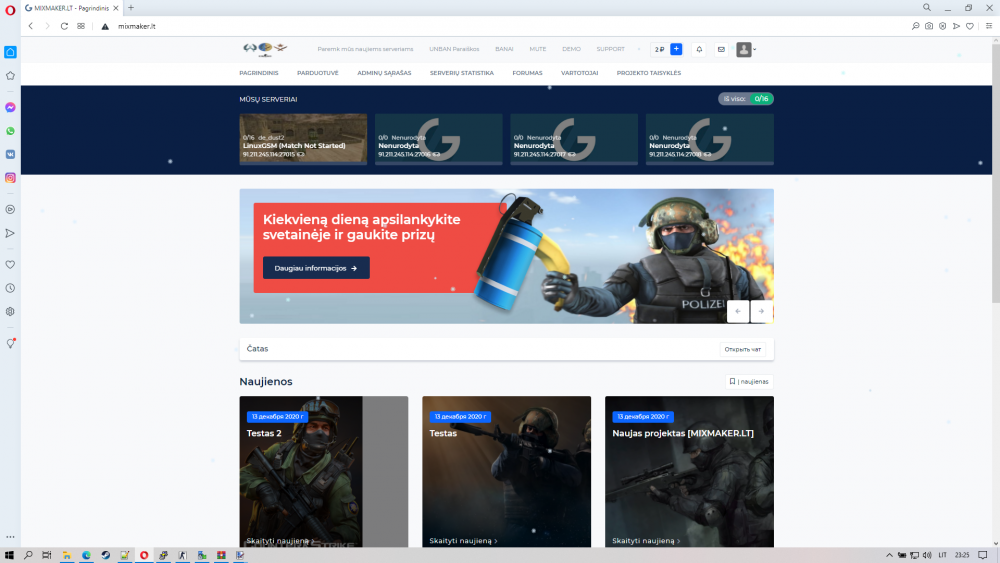
Task: Open zoom find-in-page icon in toolbar
Action: click(x=915, y=26)
